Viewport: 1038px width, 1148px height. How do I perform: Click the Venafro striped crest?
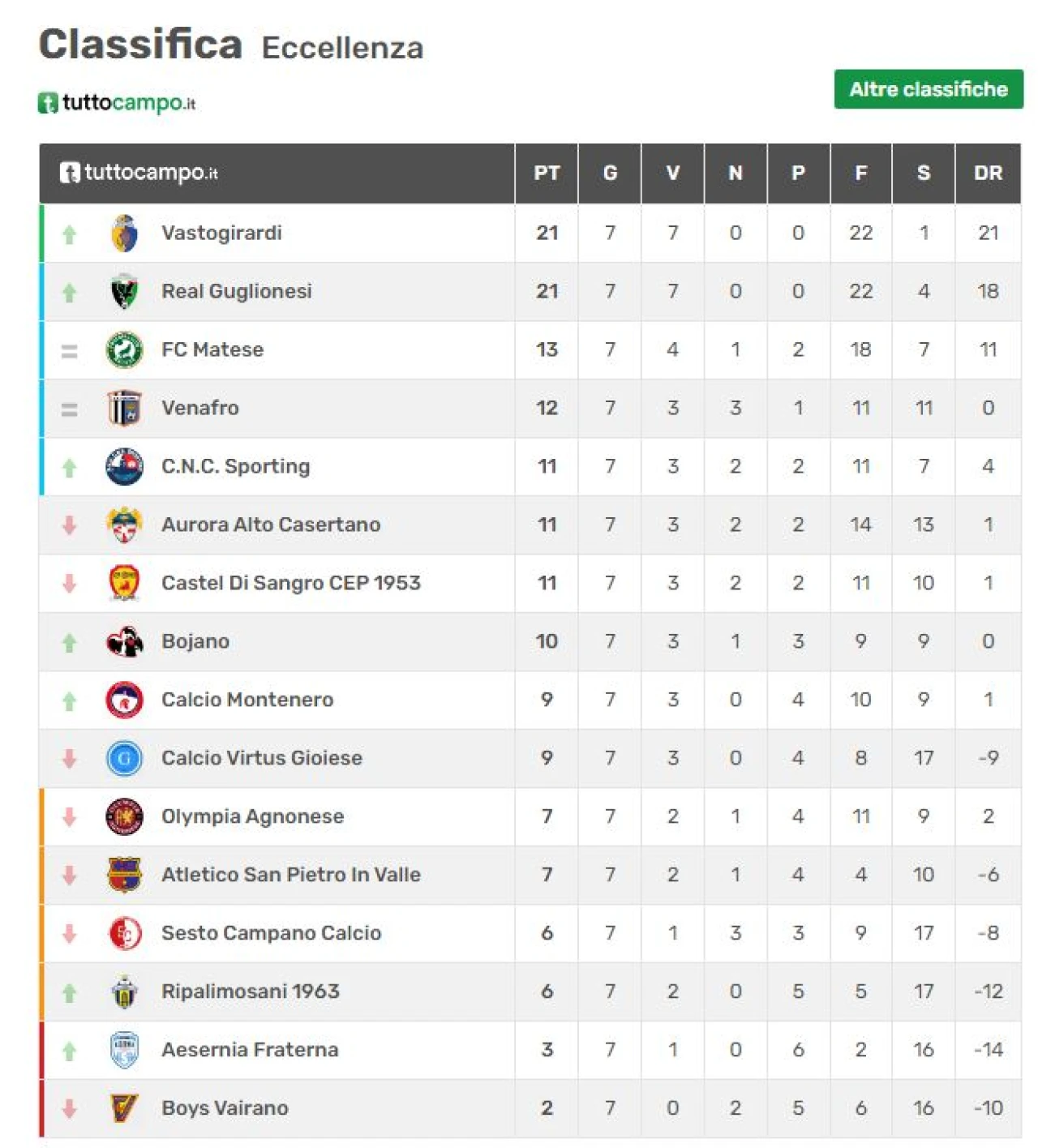pyautogui.click(x=124, y=409)
